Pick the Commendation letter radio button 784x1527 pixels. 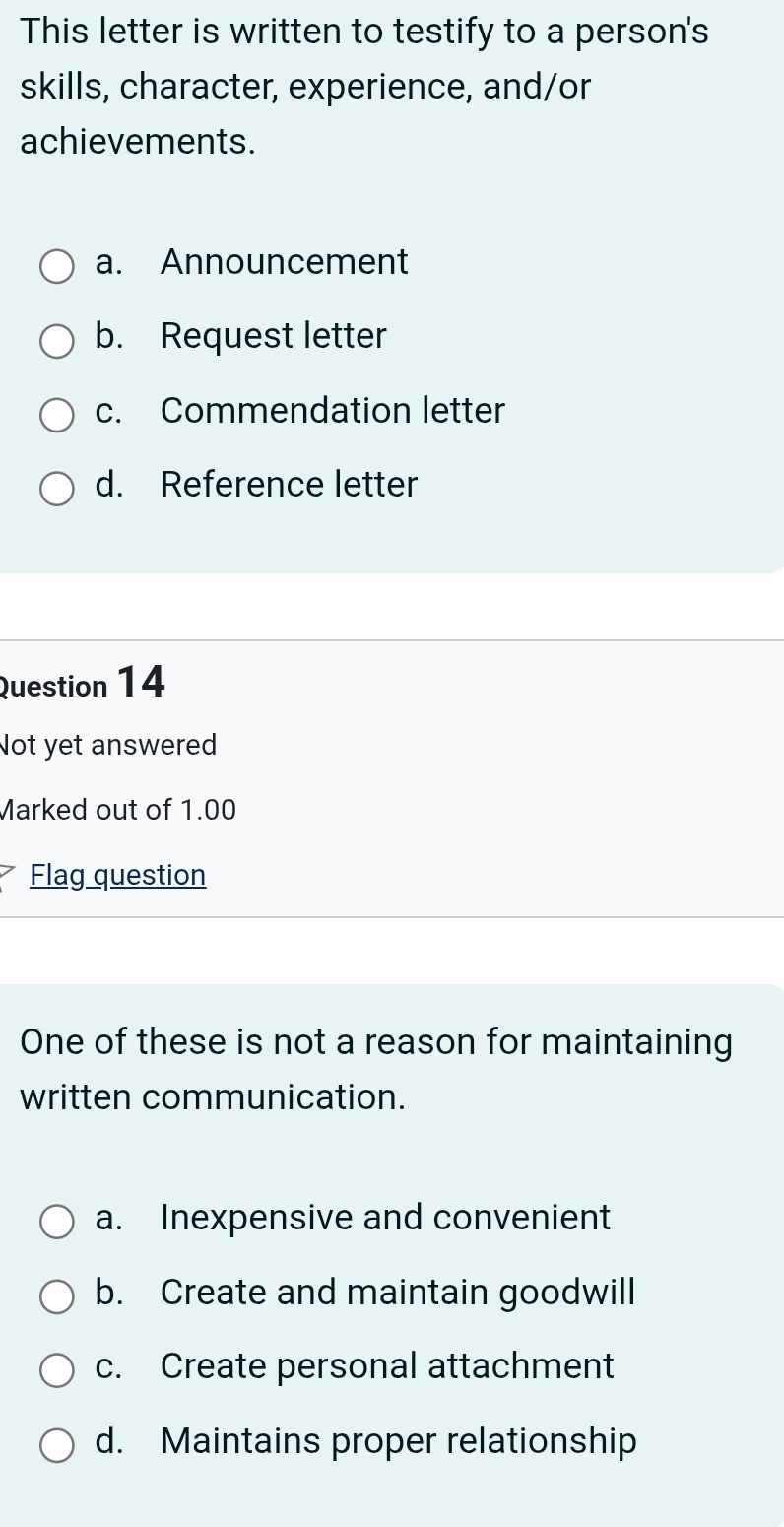(57, 415)
